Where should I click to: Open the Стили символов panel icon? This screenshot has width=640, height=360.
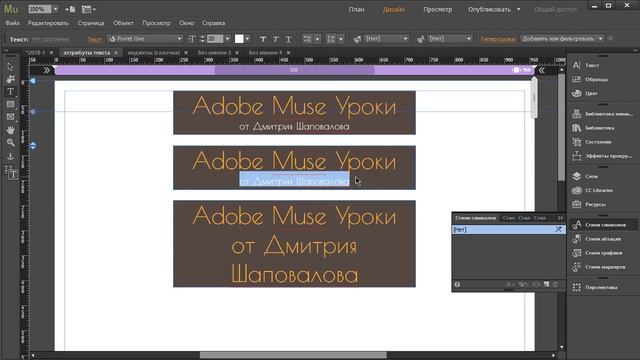point(577,225)
